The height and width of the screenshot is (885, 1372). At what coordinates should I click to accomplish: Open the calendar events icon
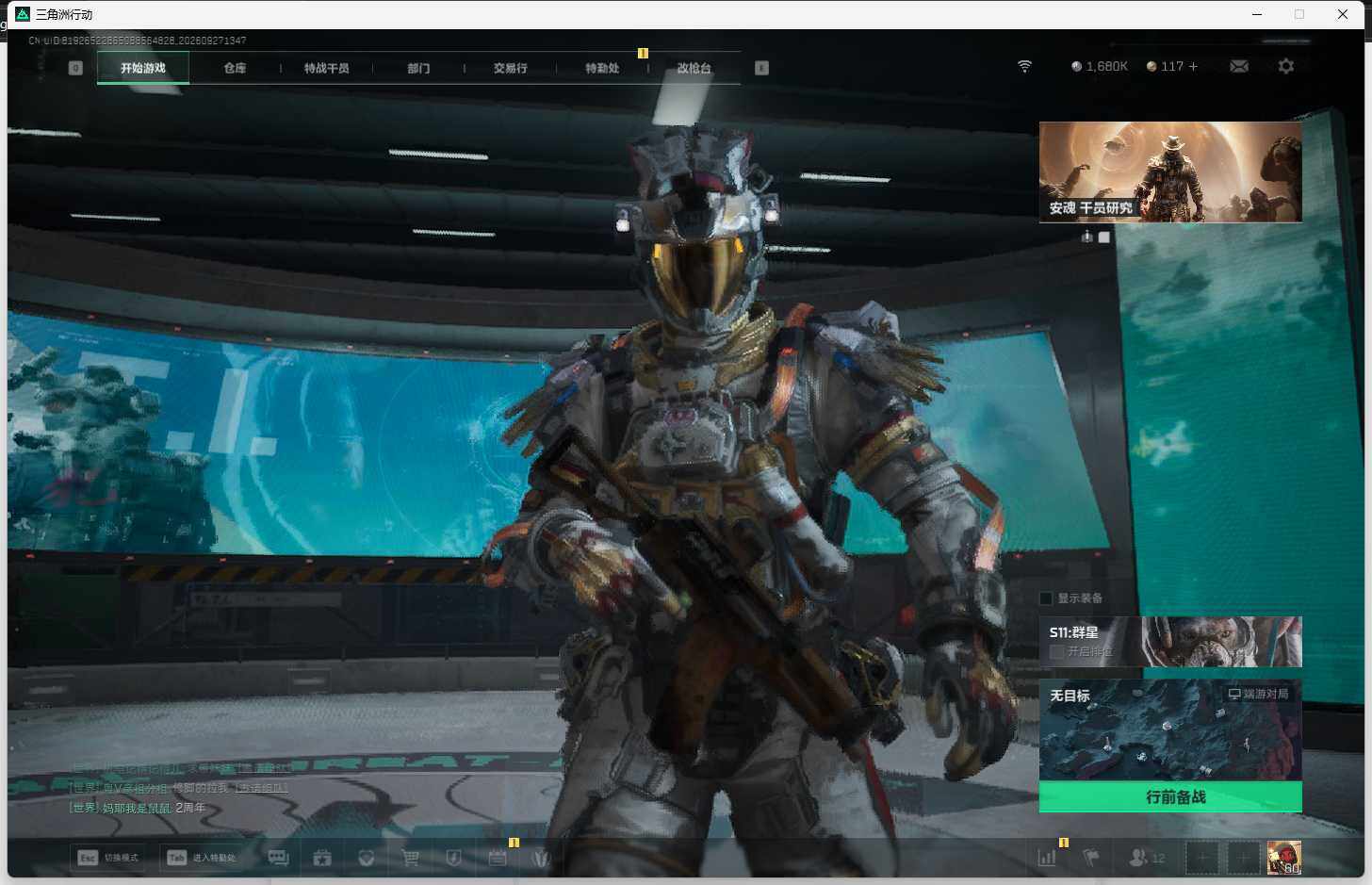pyautogui.click(x=498, y=858)
